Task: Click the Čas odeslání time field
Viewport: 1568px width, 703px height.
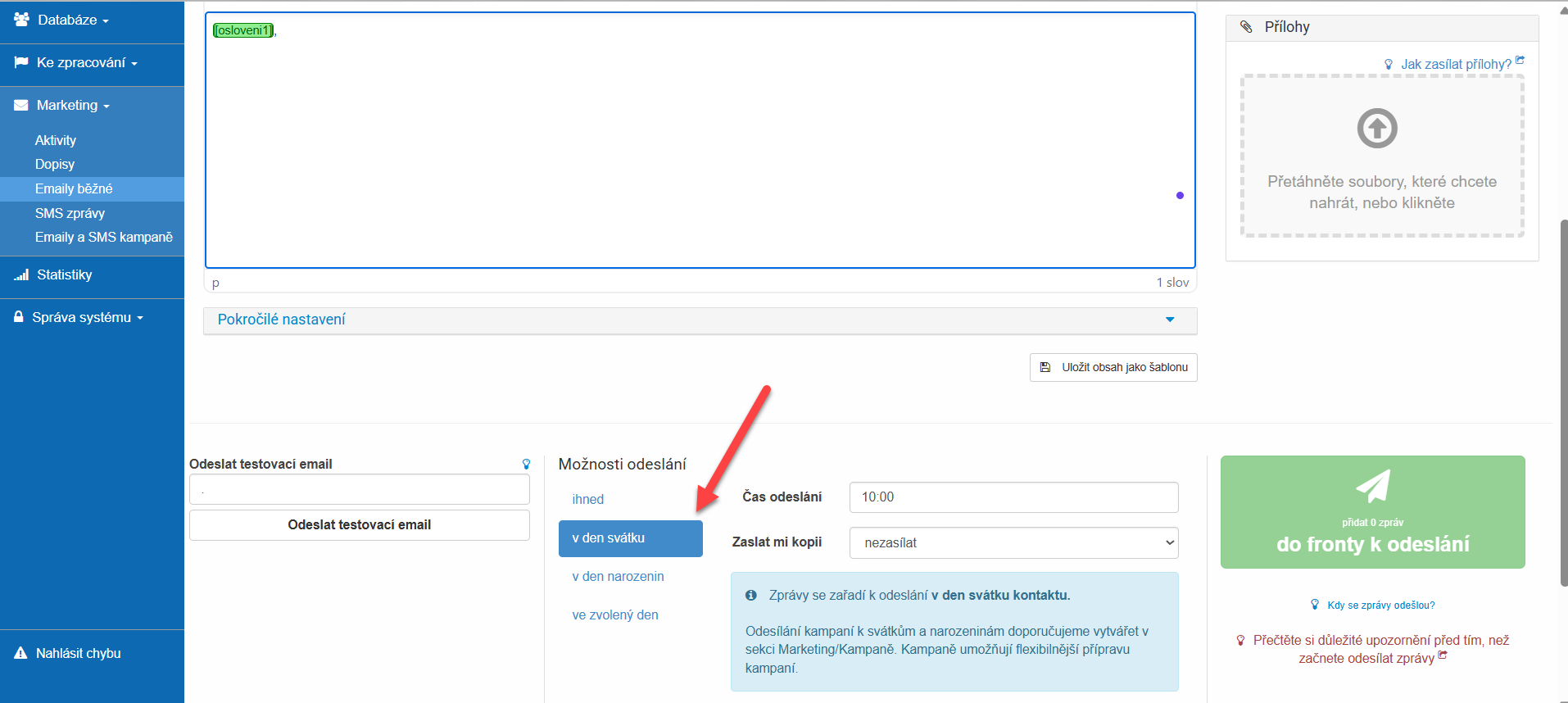Action: pos(1014,497)
